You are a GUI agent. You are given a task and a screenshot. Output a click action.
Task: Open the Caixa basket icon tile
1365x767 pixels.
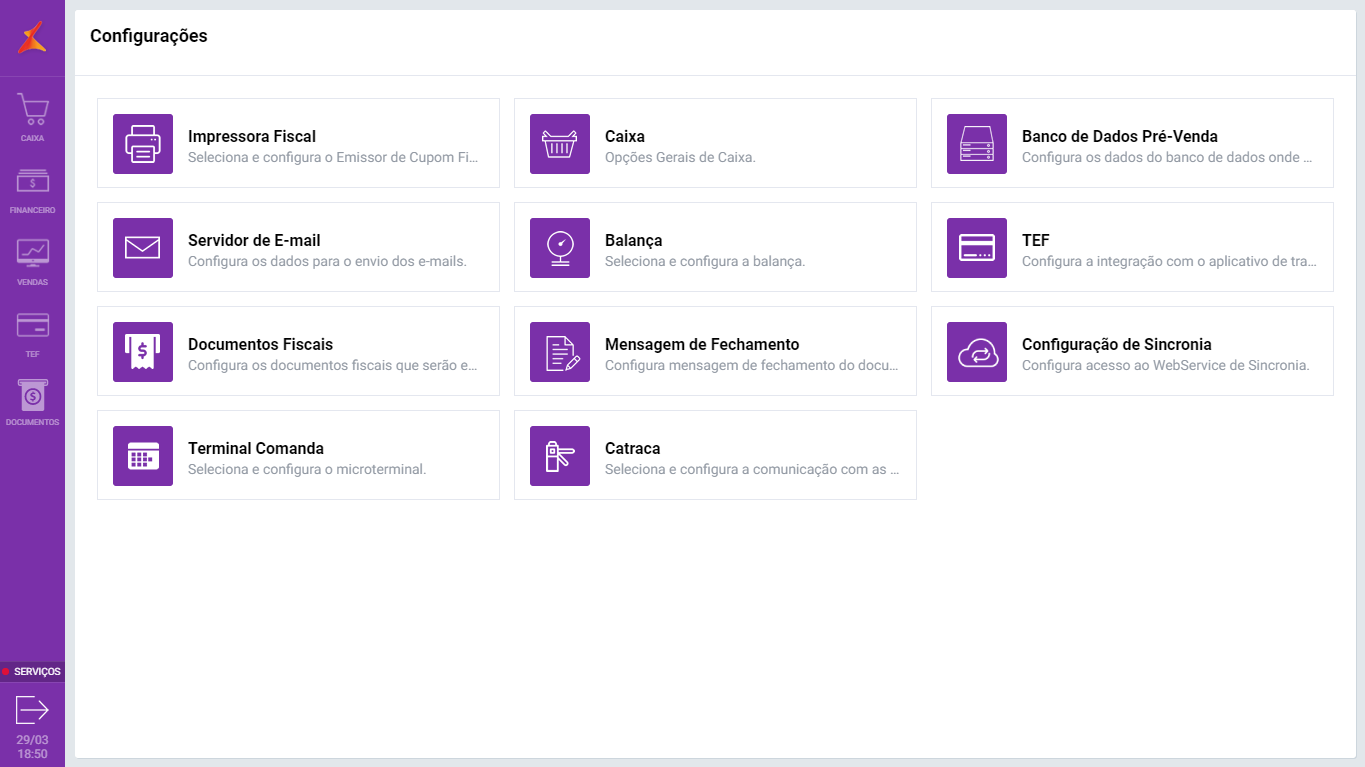560,144
